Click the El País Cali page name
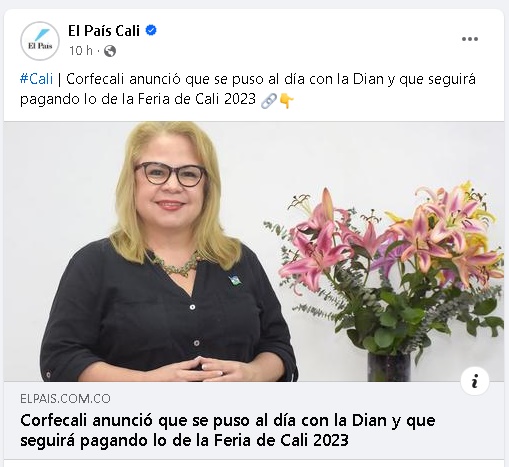Screen dimensions: 509x467 [x=104, y=31]
